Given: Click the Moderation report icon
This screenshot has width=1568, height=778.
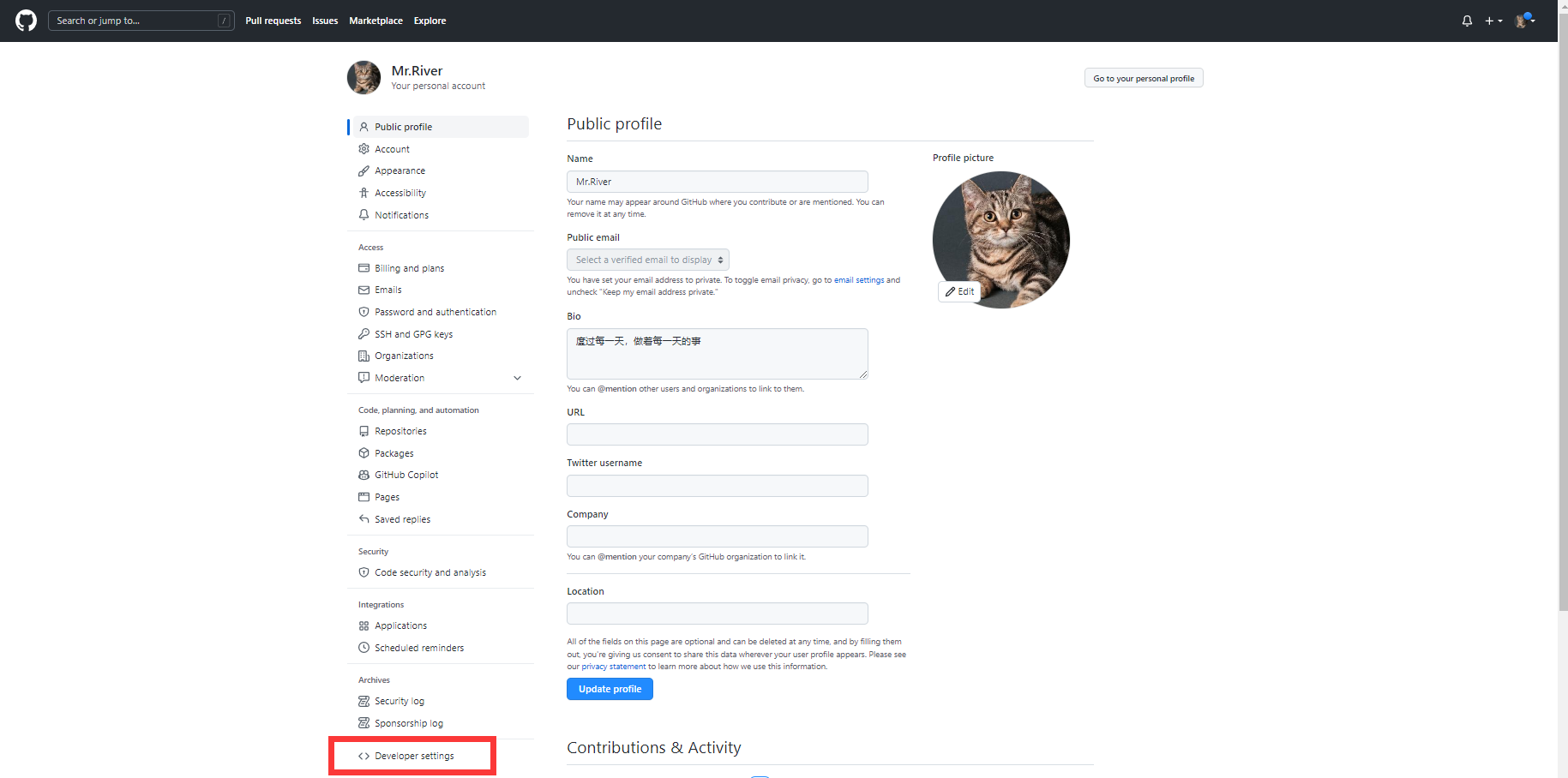Looking at the screenshot, I should (363, 378).
